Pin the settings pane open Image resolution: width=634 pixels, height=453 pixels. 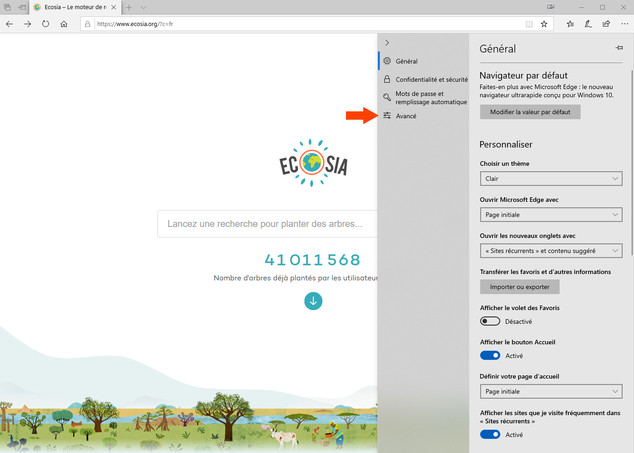[x=619, y=48]
